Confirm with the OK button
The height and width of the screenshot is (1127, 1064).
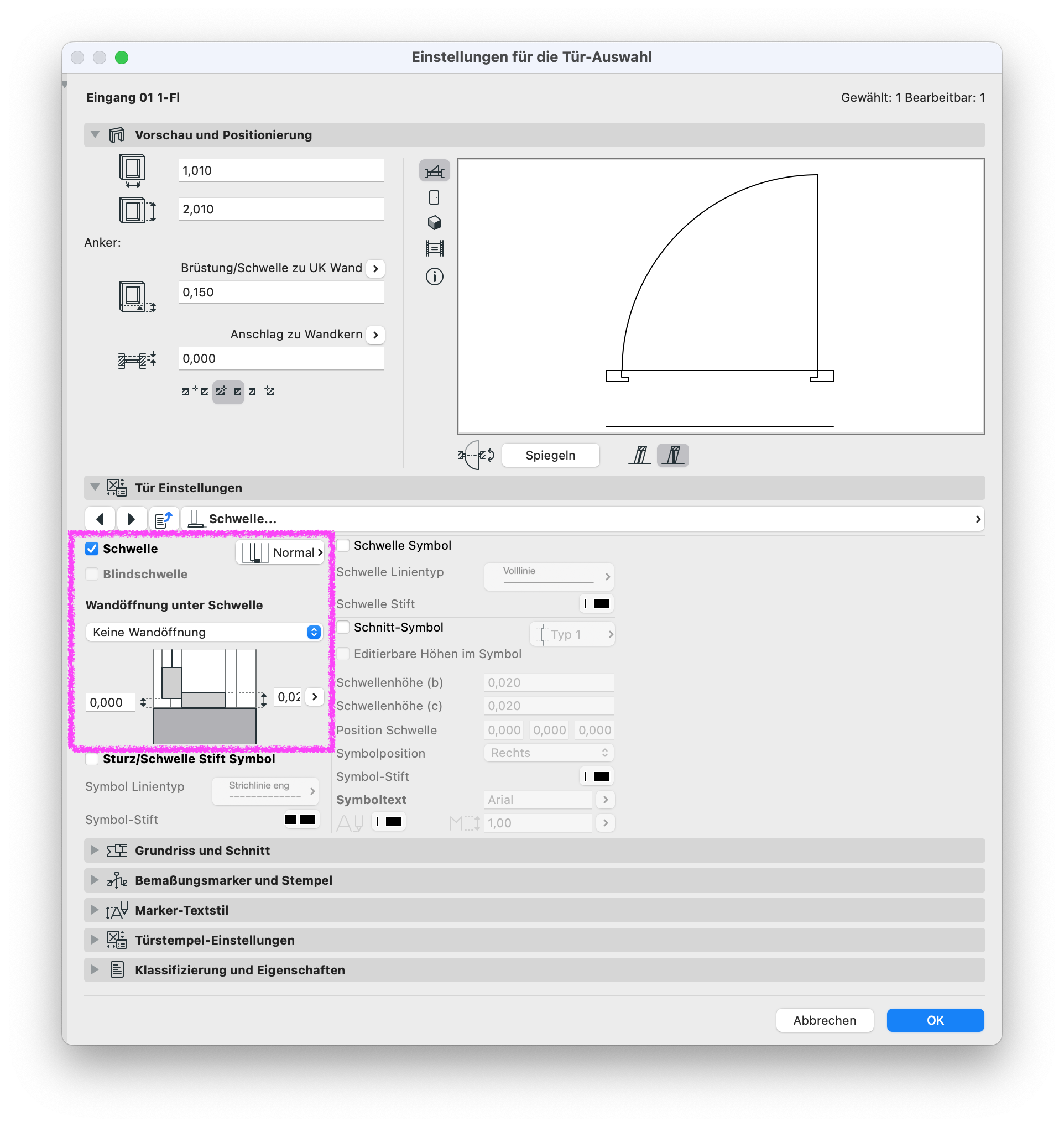[935, 1020]
